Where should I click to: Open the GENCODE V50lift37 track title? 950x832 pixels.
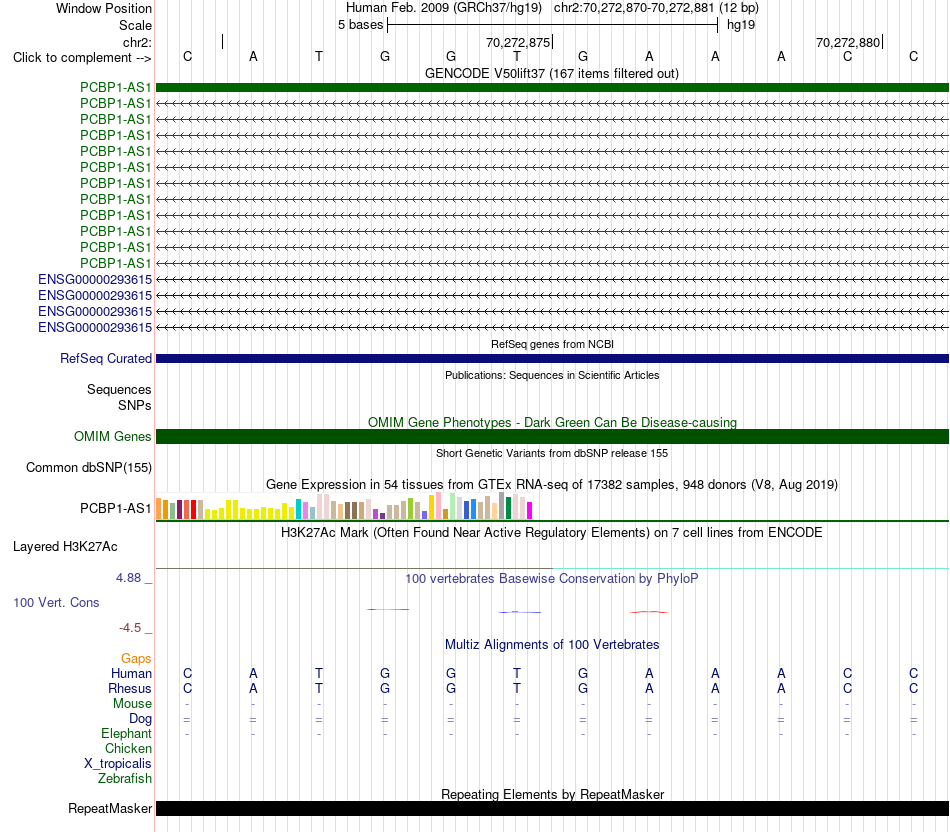pos(552,73)
